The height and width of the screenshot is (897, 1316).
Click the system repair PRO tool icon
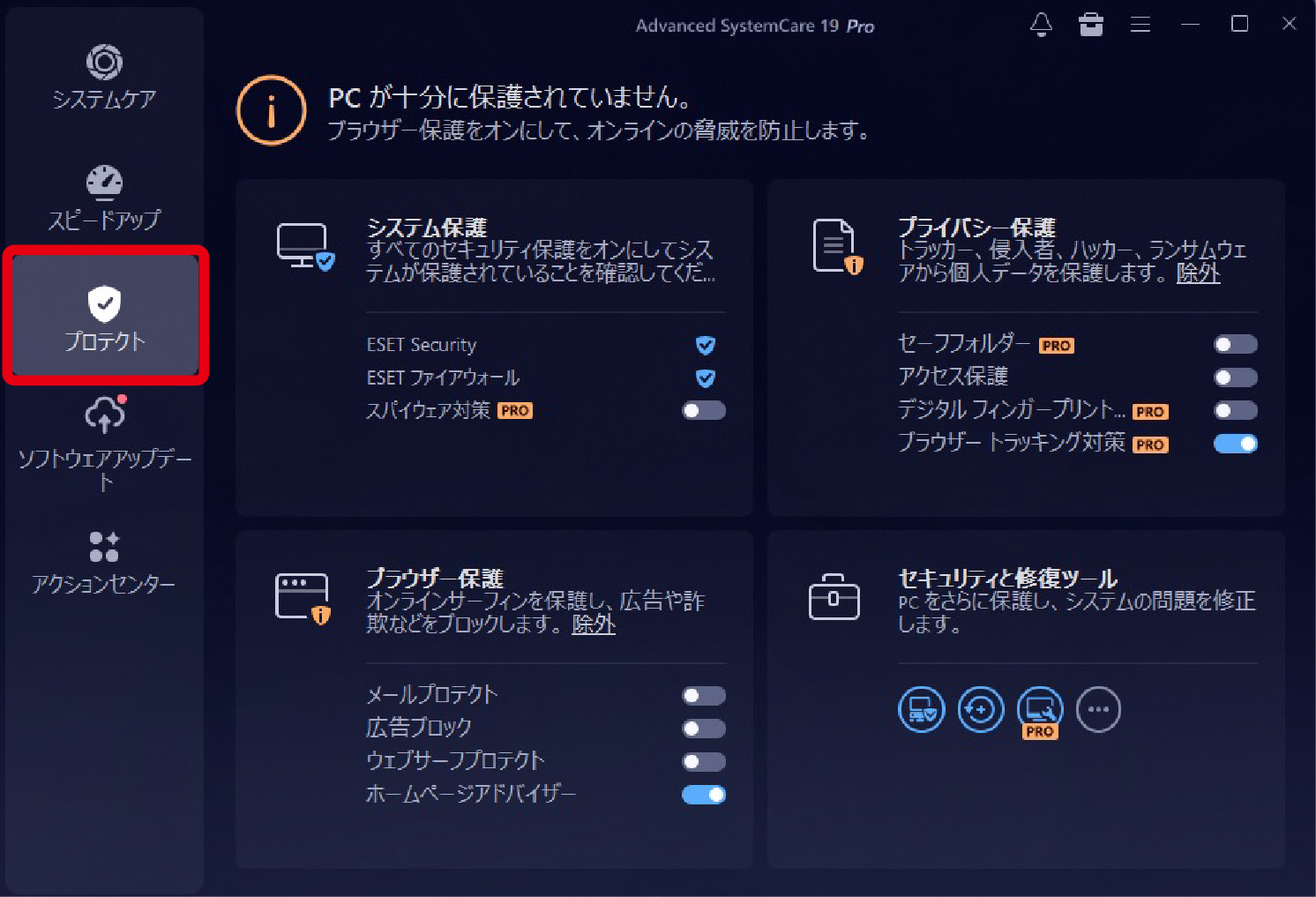(x=1039, y=709)
